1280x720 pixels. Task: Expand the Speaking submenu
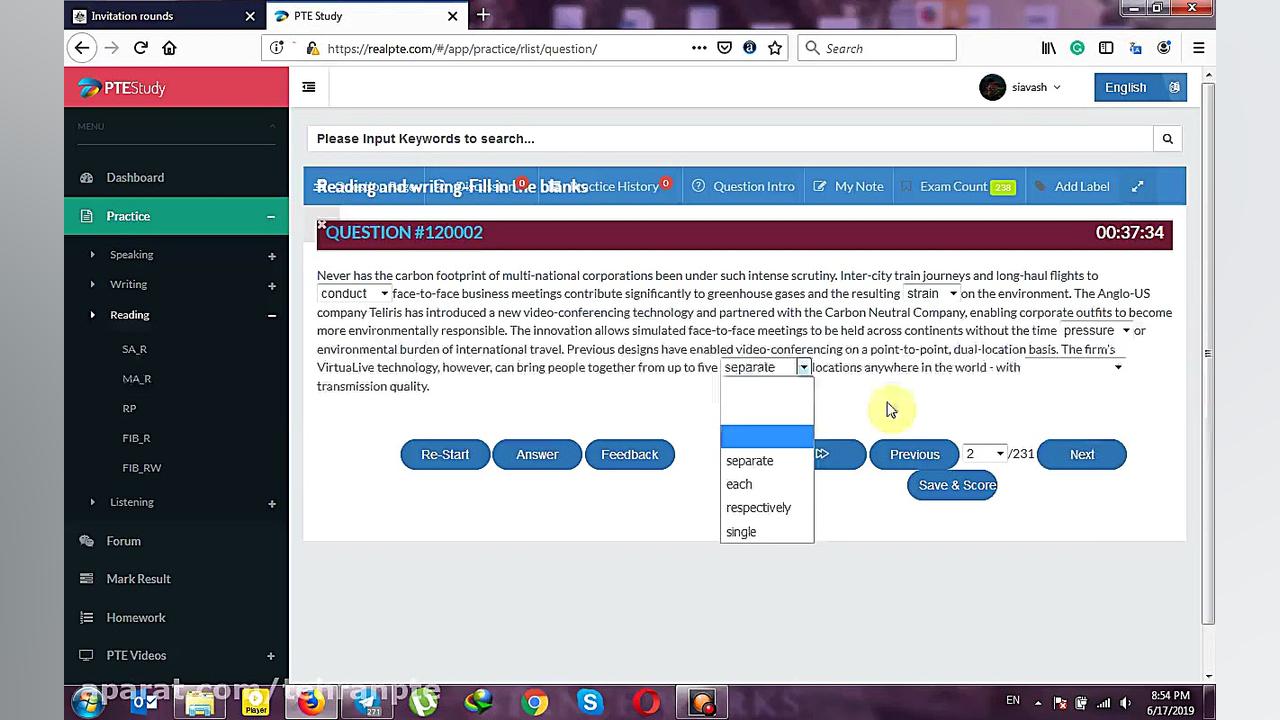point(271,256)
